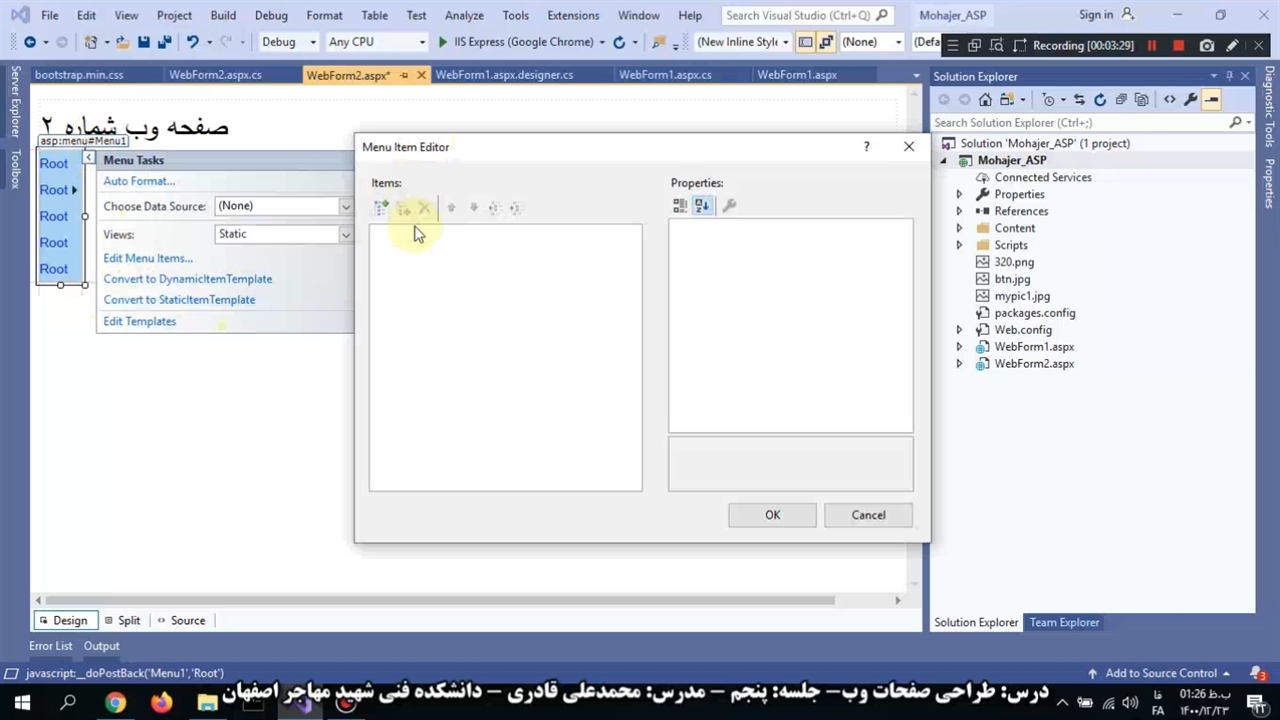This screenshot has width=1280, height=720.
Task: Open the Choose Data Source dropdown
Action: pyautogui.click(x=345, y=207)
